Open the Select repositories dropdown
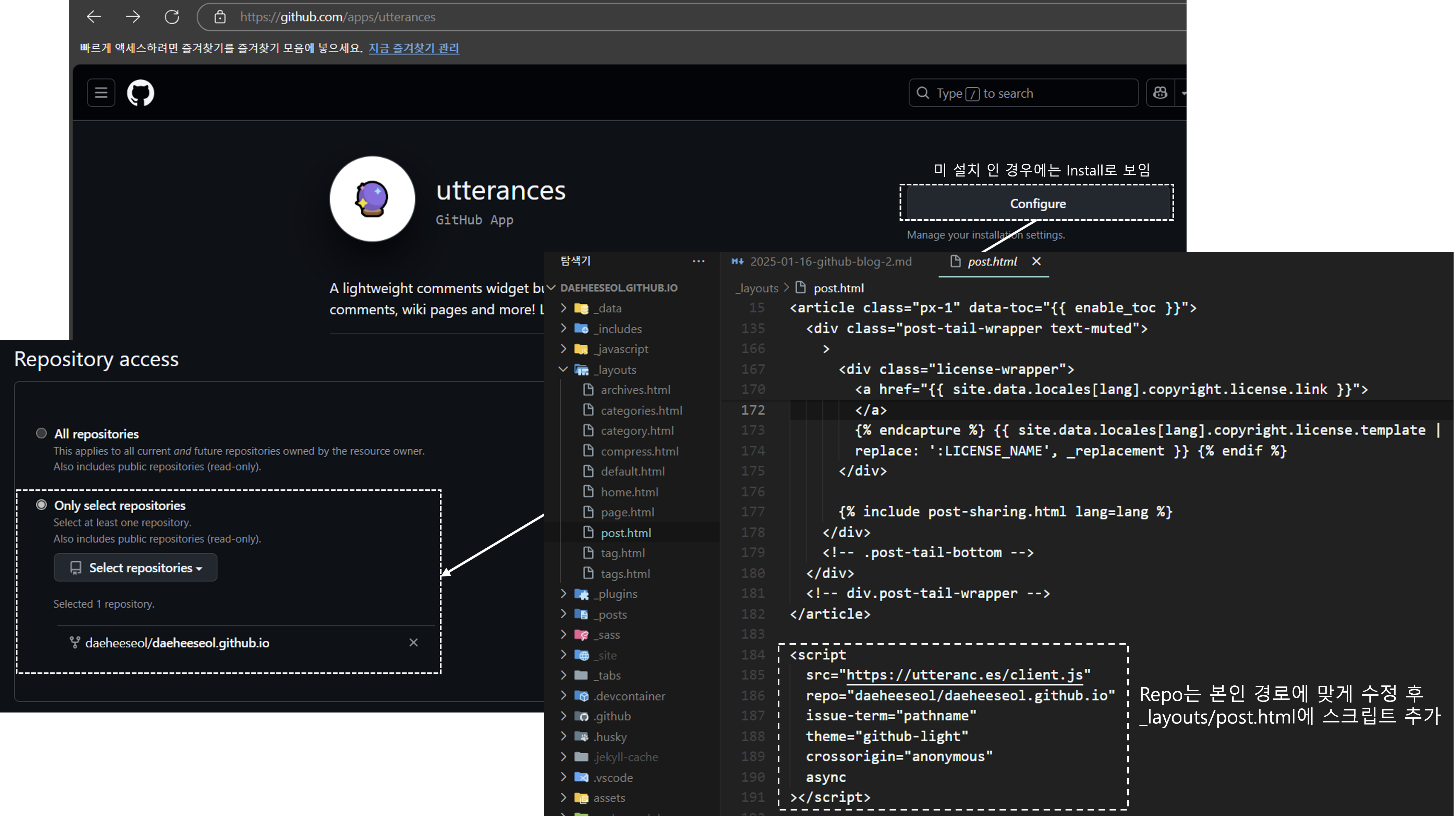This screenshot has width=1456, height=816. (x=135, y=567)
